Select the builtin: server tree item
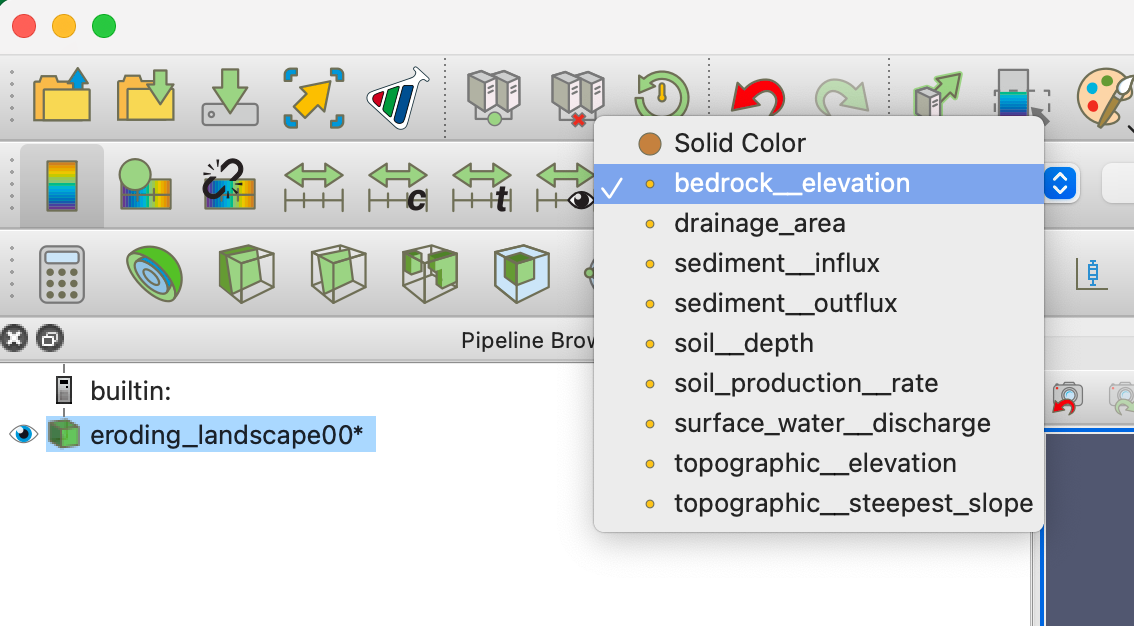The width and height of the screenshot is (1134, 626). (x=130, y=391)
